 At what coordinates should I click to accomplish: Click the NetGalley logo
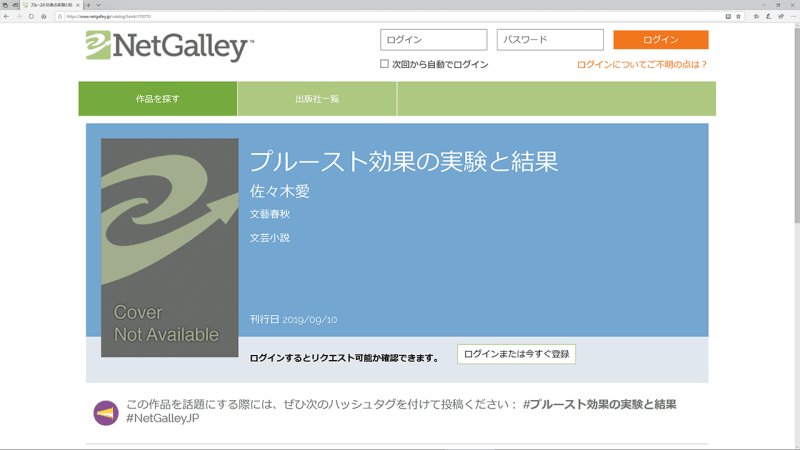tap(169, 46)
